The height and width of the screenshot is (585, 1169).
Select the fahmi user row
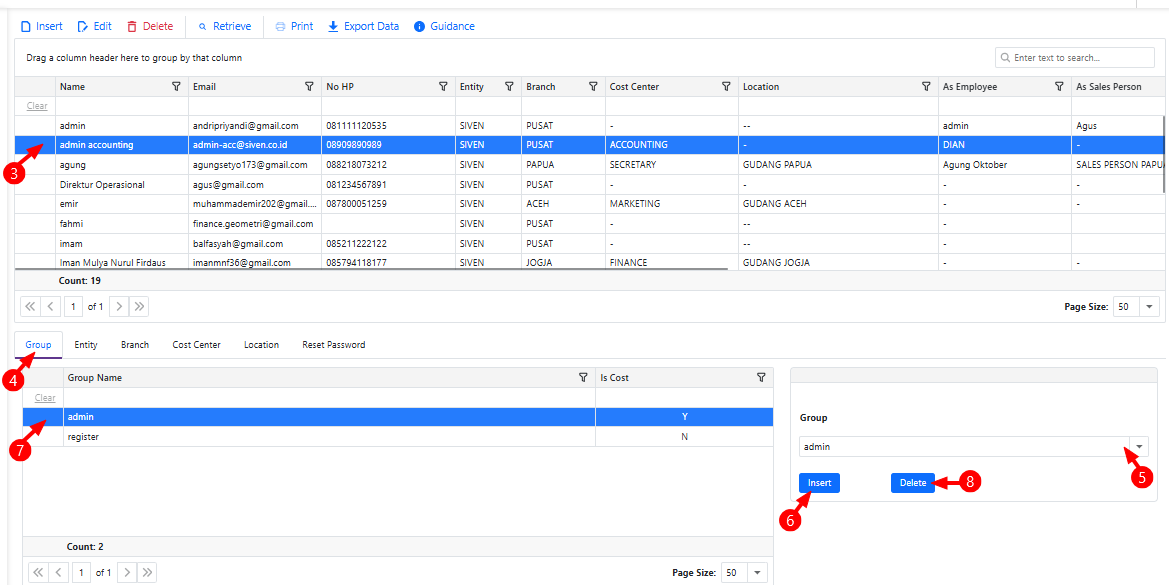(589, 224)
